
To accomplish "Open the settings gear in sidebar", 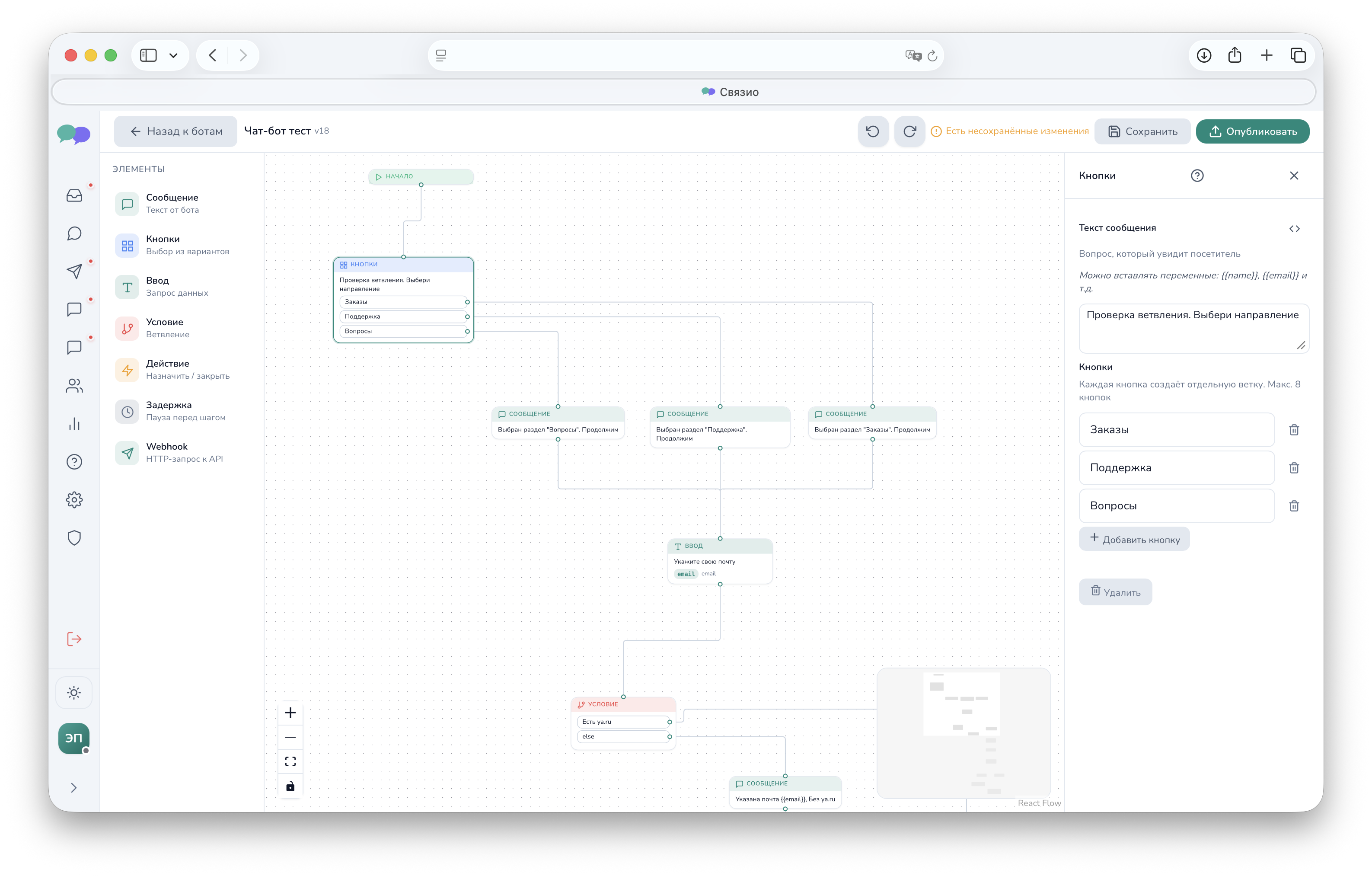I will [74, 500].
